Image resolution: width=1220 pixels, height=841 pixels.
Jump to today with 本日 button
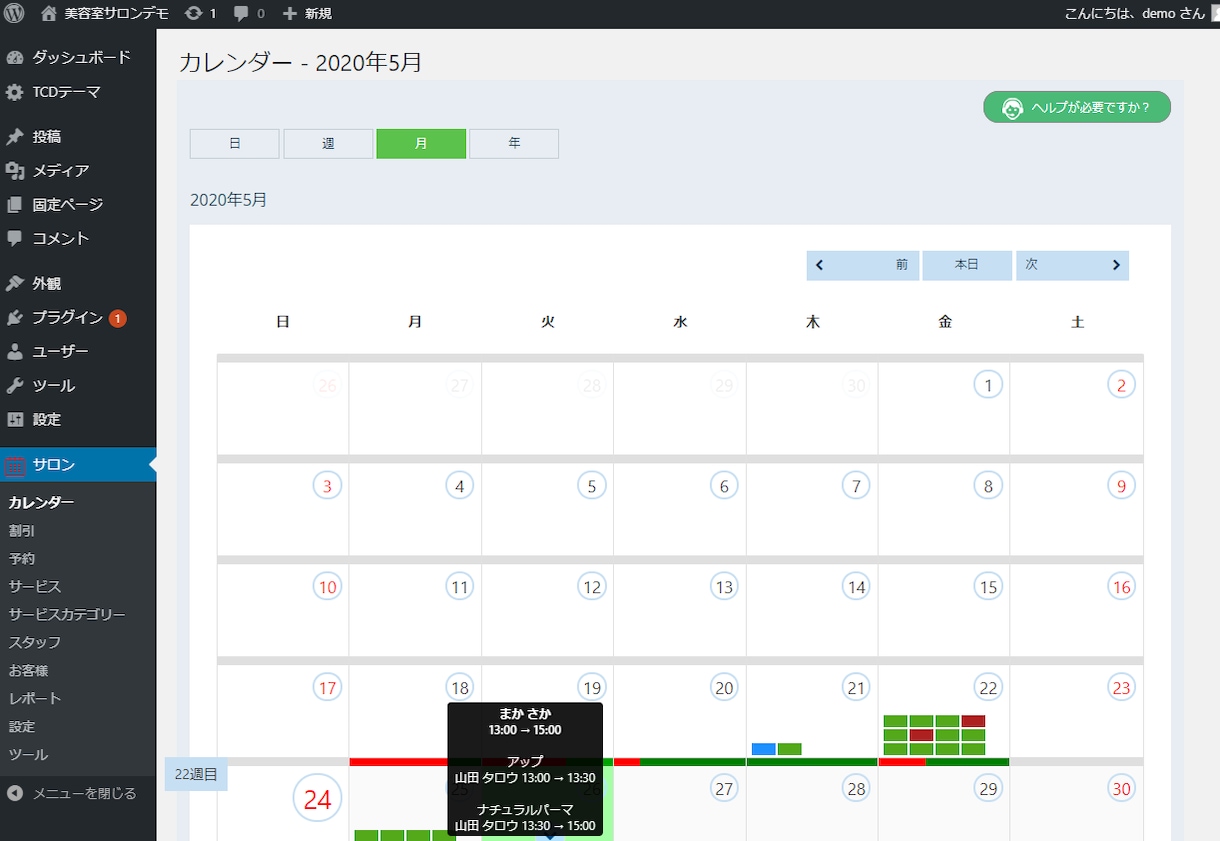pos(967,265)
